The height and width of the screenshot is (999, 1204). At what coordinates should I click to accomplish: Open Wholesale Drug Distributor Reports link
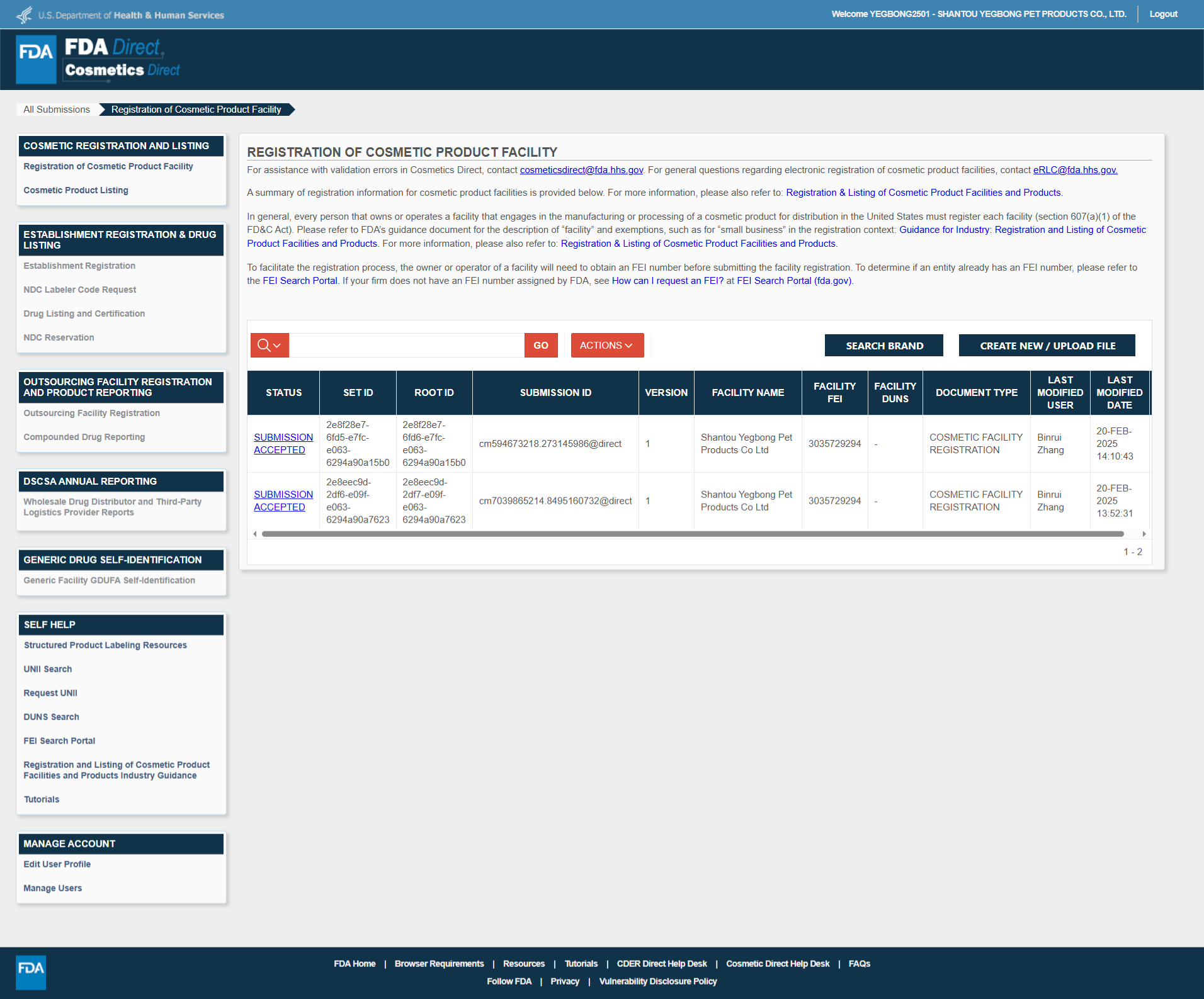[x=113, y=507]
